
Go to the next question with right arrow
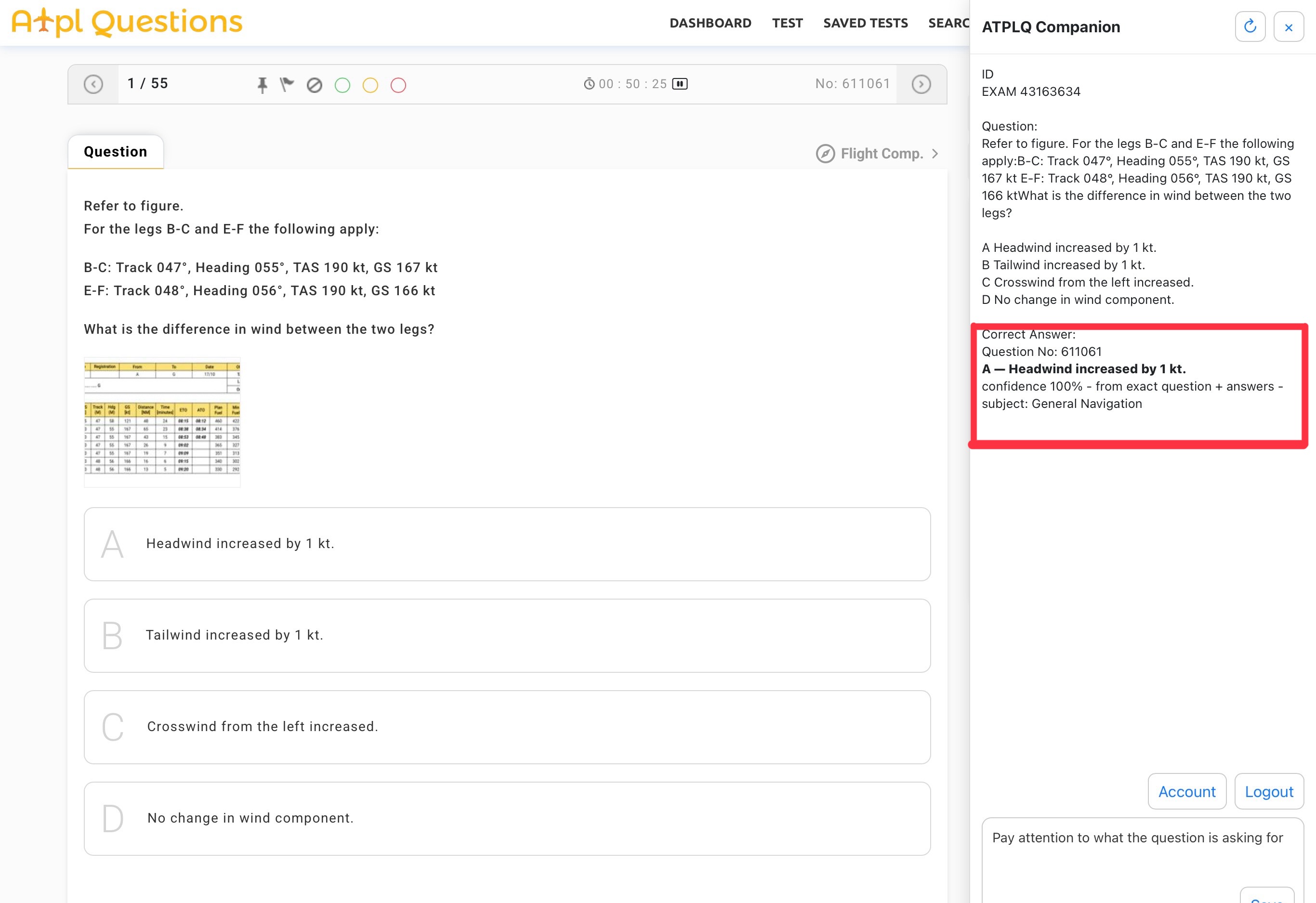tap(922, 84)
